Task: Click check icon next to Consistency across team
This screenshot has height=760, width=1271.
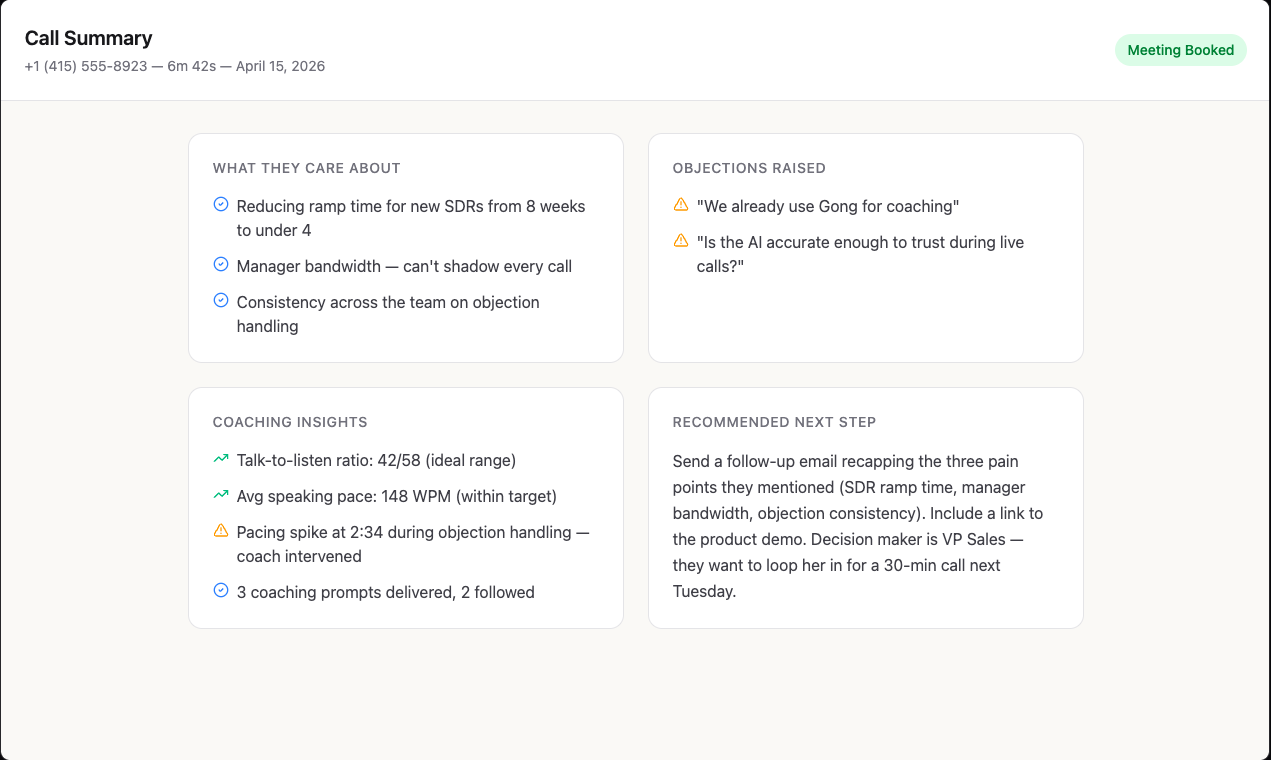Action: tap(221, 301)
